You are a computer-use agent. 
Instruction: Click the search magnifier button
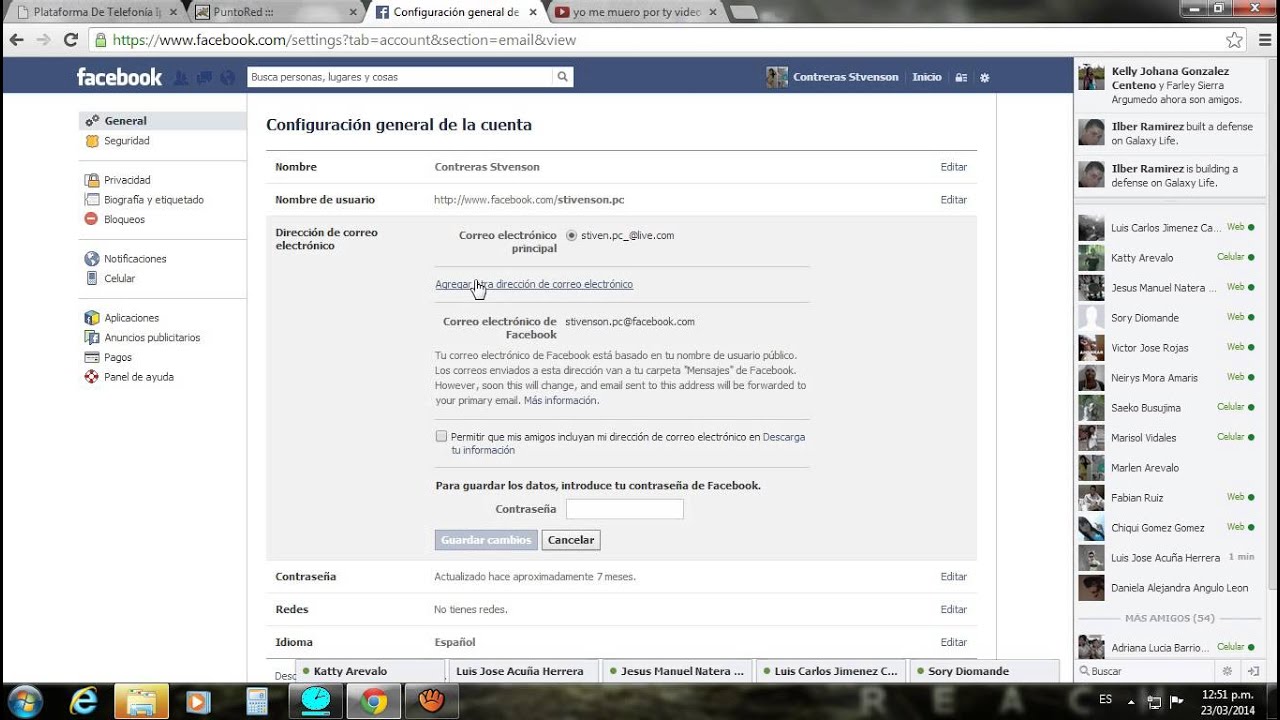tap(563, 77)
